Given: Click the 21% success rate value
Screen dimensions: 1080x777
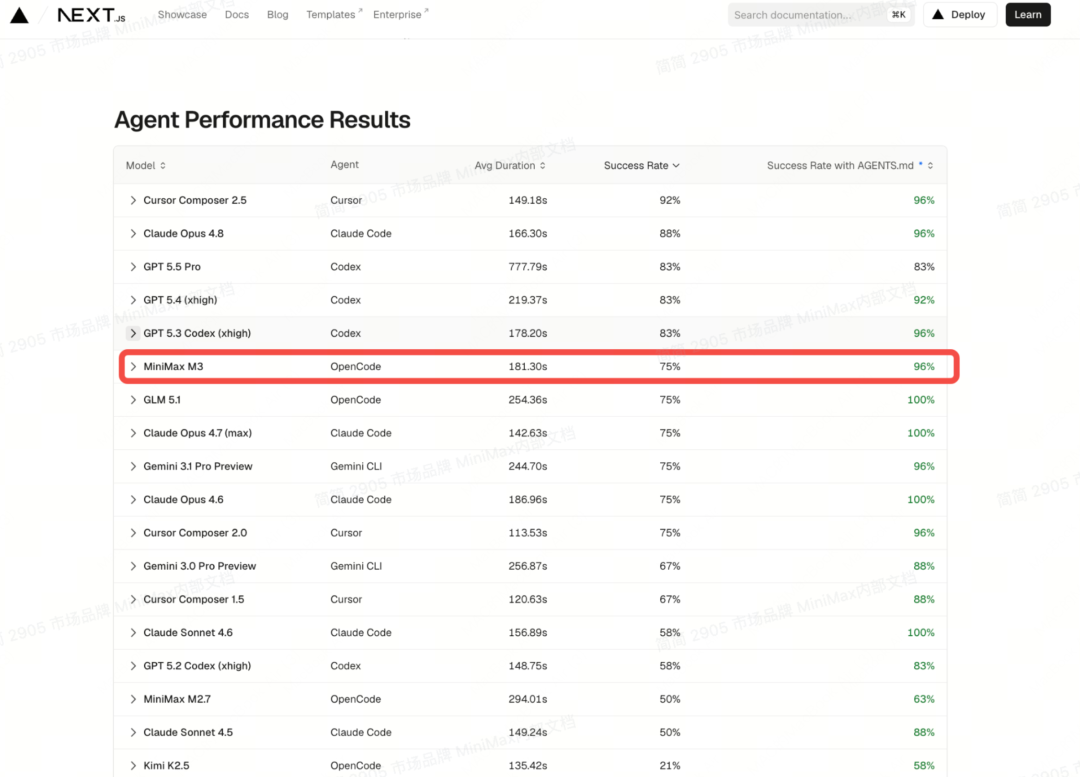Looking at the screenshot, I should click(x=669, y=765).
